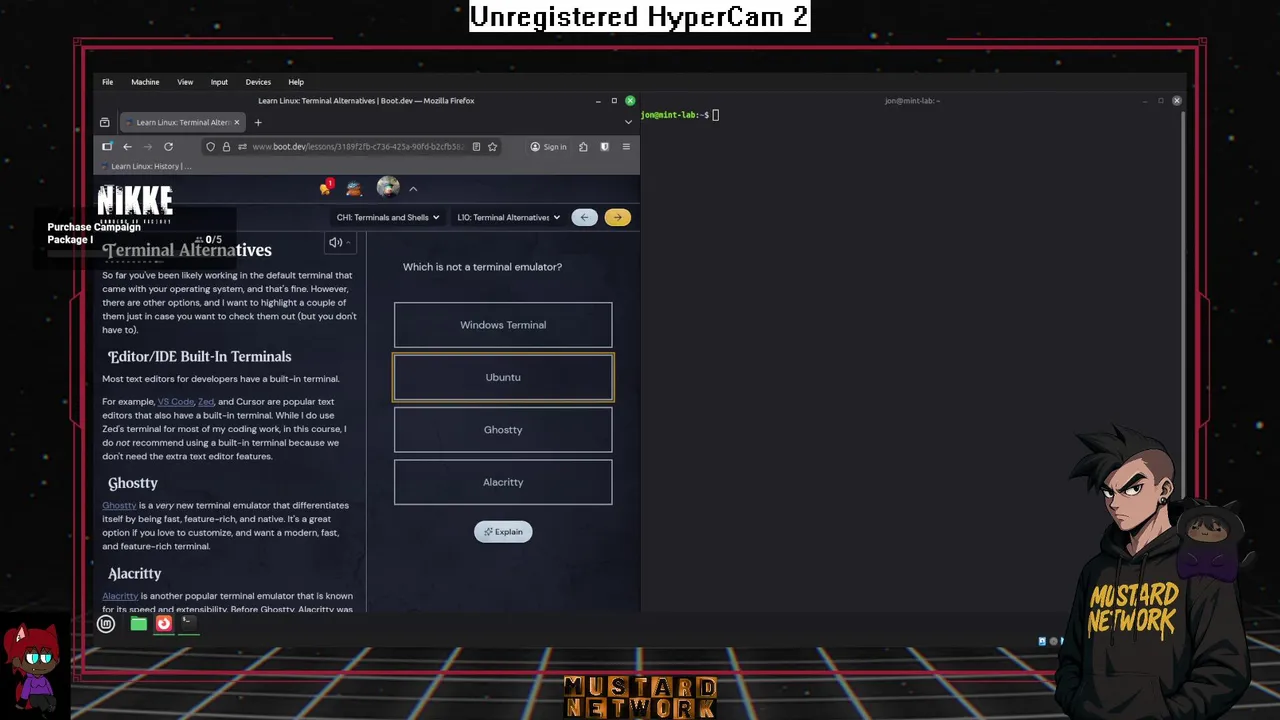Open site permissions icon next to padlock
The image size is (1280, 720).
(x=242, y=147)
